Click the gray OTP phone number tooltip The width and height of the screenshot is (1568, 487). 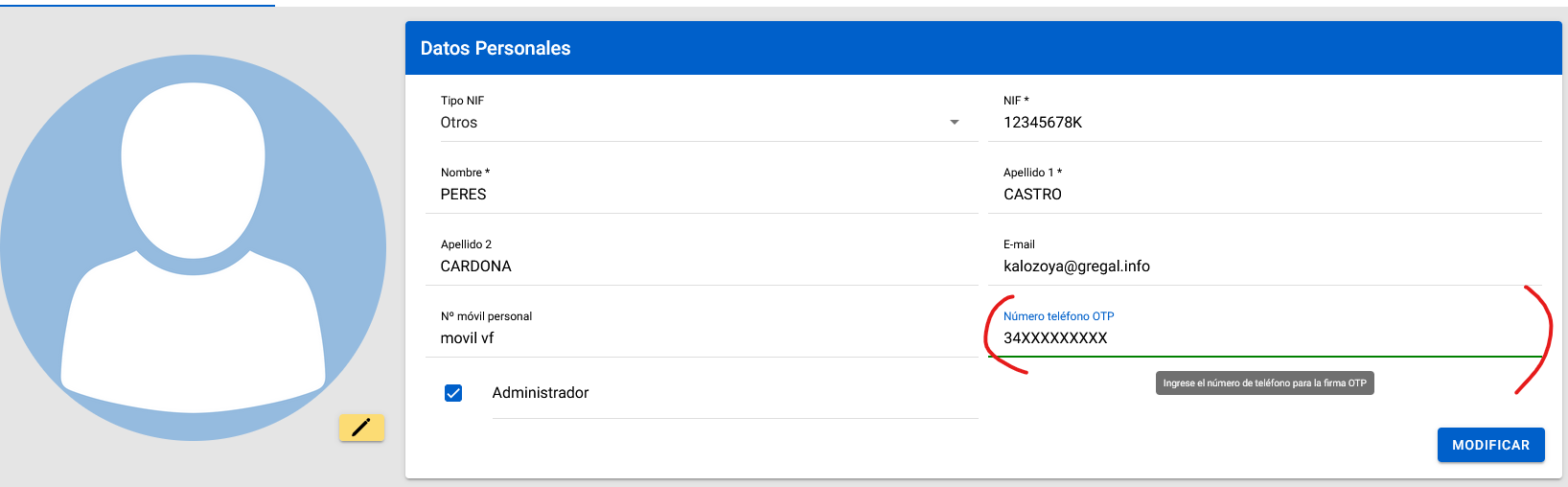click(x=1264, y=383)
